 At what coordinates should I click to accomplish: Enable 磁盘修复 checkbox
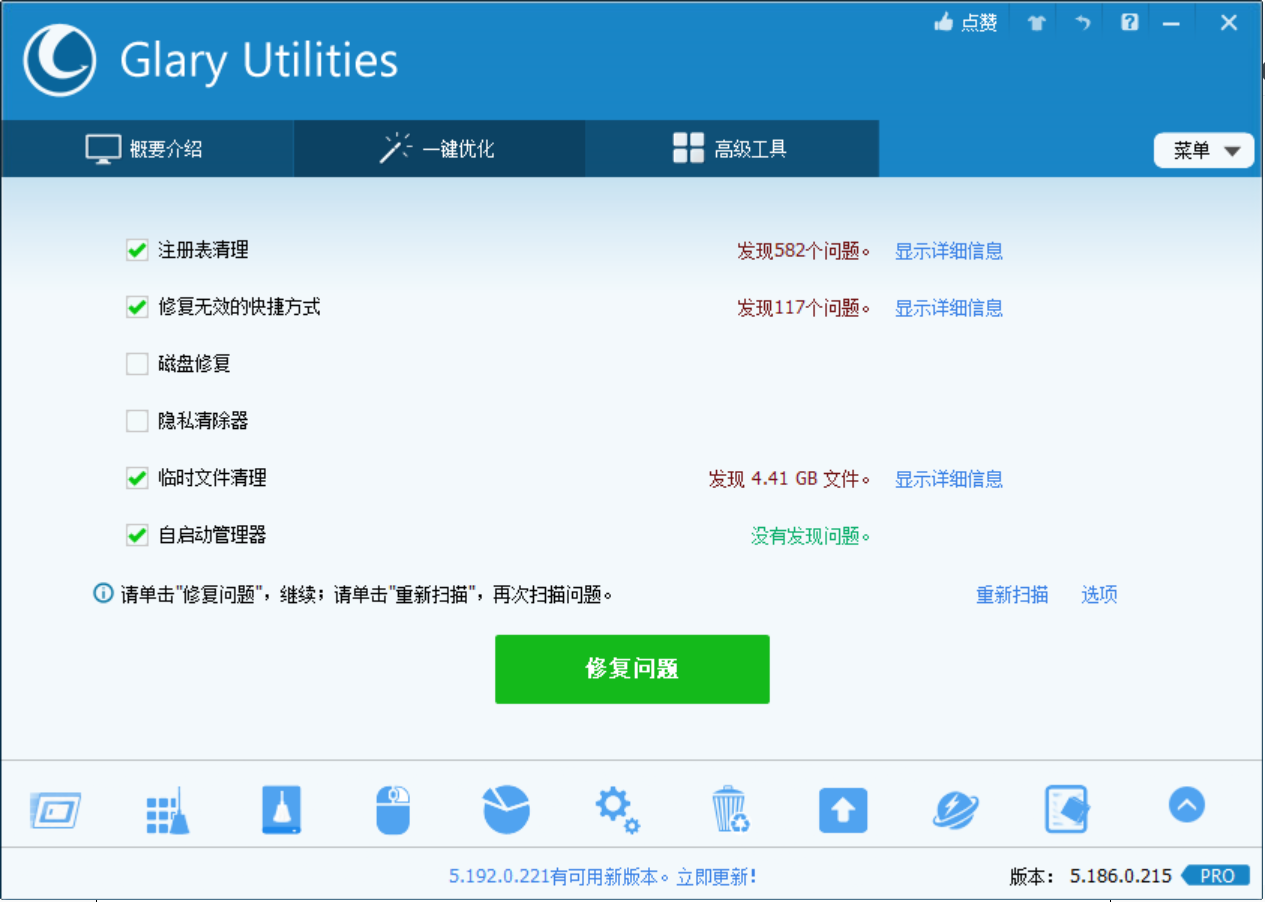[x=137, y=364]
